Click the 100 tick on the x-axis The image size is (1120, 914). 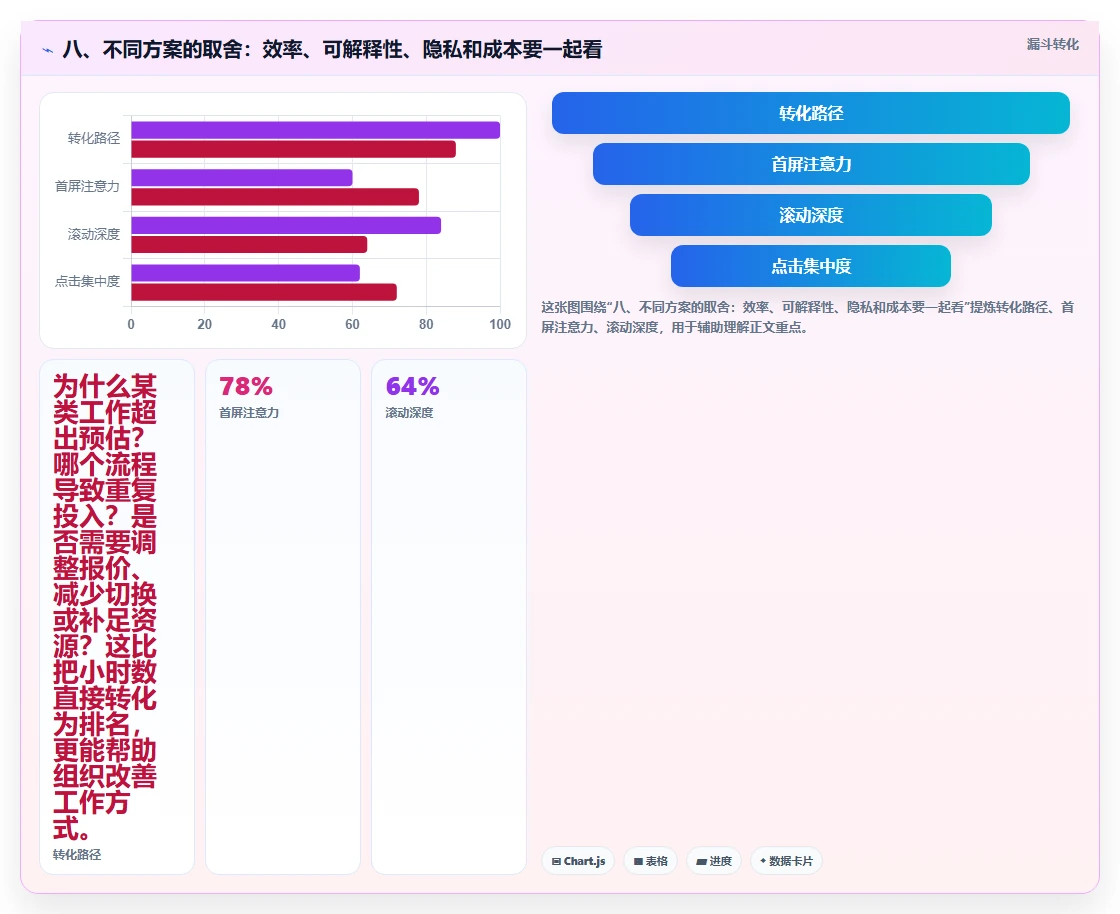500,324
